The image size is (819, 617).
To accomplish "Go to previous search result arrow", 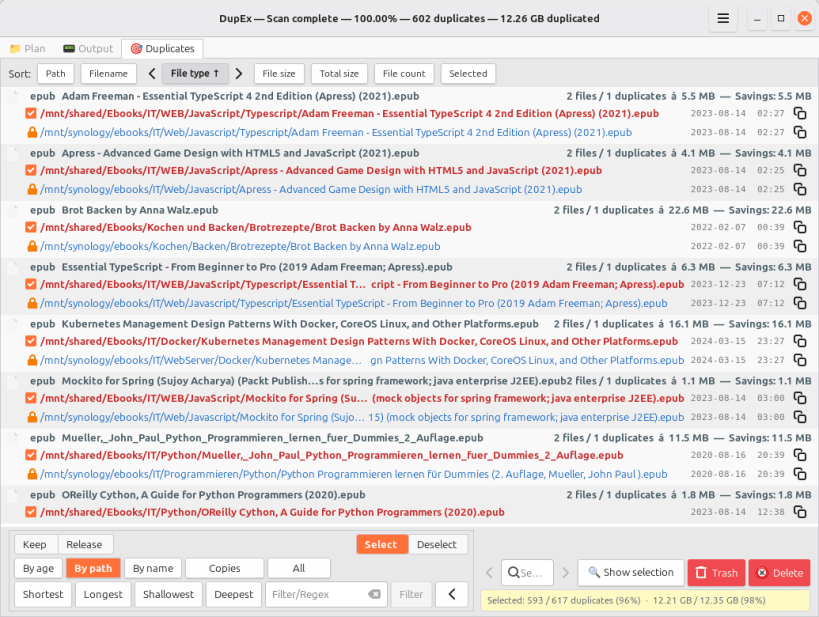I will click(489, 573).
